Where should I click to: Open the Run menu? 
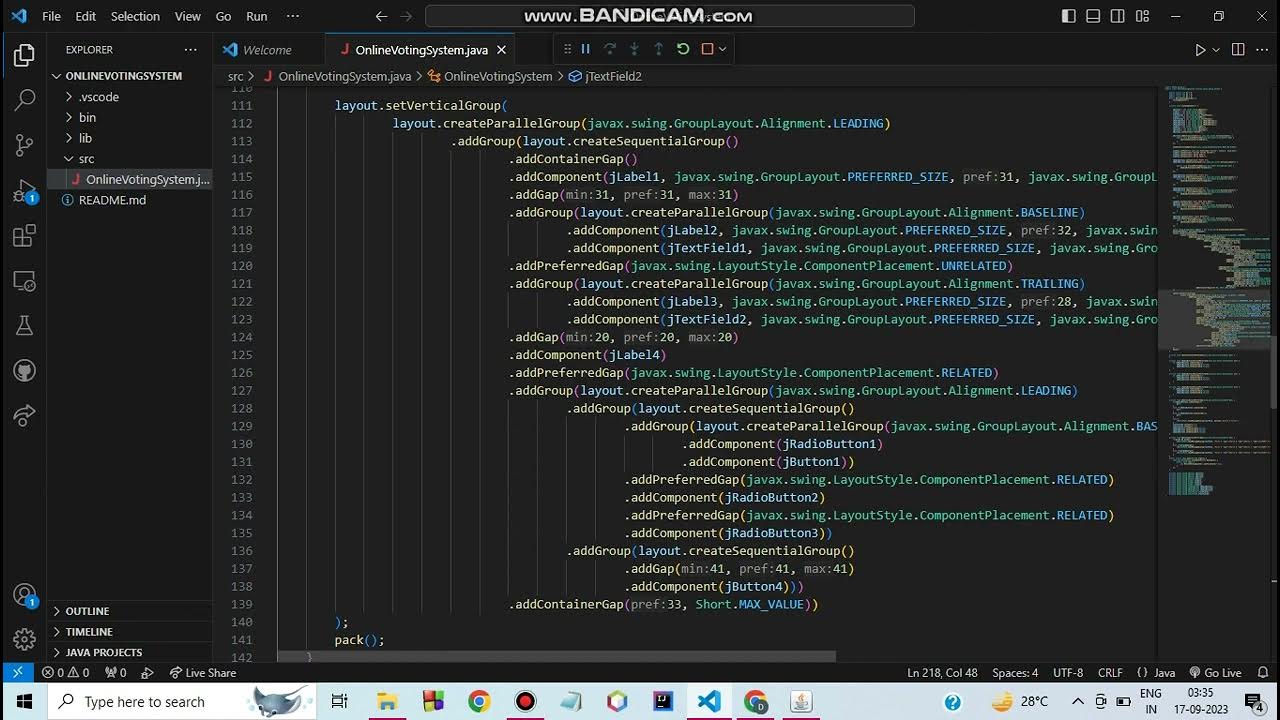257,16
